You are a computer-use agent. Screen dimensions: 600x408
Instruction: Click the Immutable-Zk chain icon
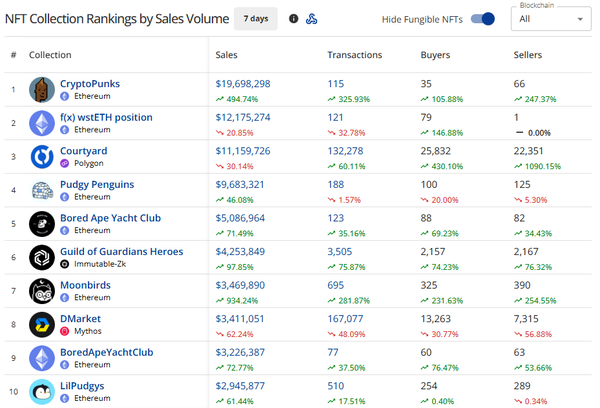(x=65, y=264)
